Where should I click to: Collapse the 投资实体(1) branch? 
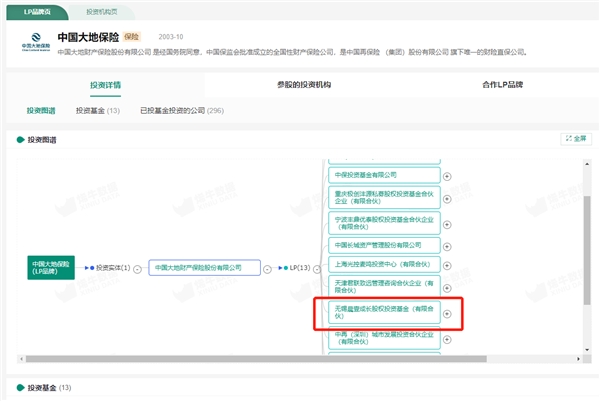137,269
